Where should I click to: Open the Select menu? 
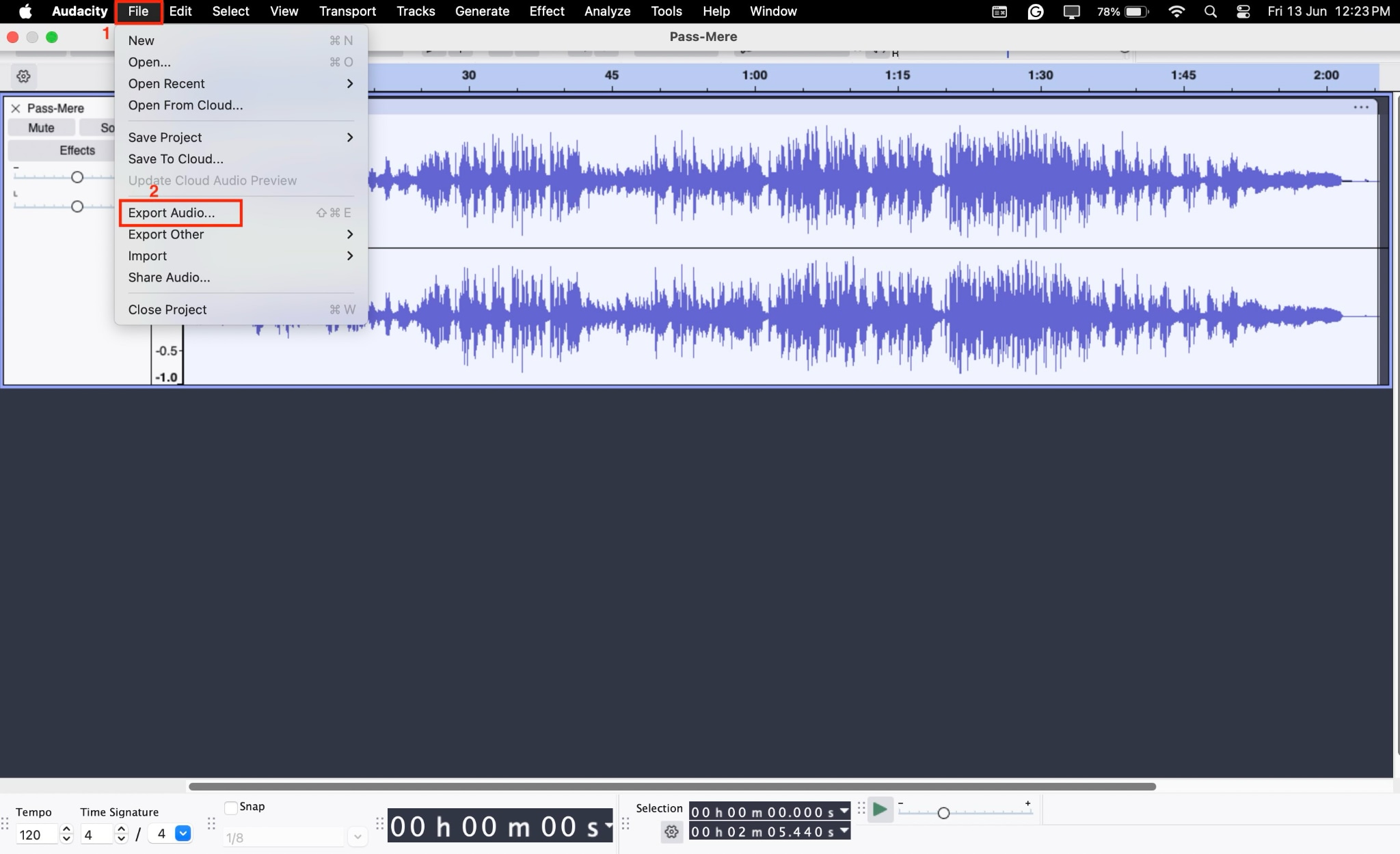[x=230, y=11]
